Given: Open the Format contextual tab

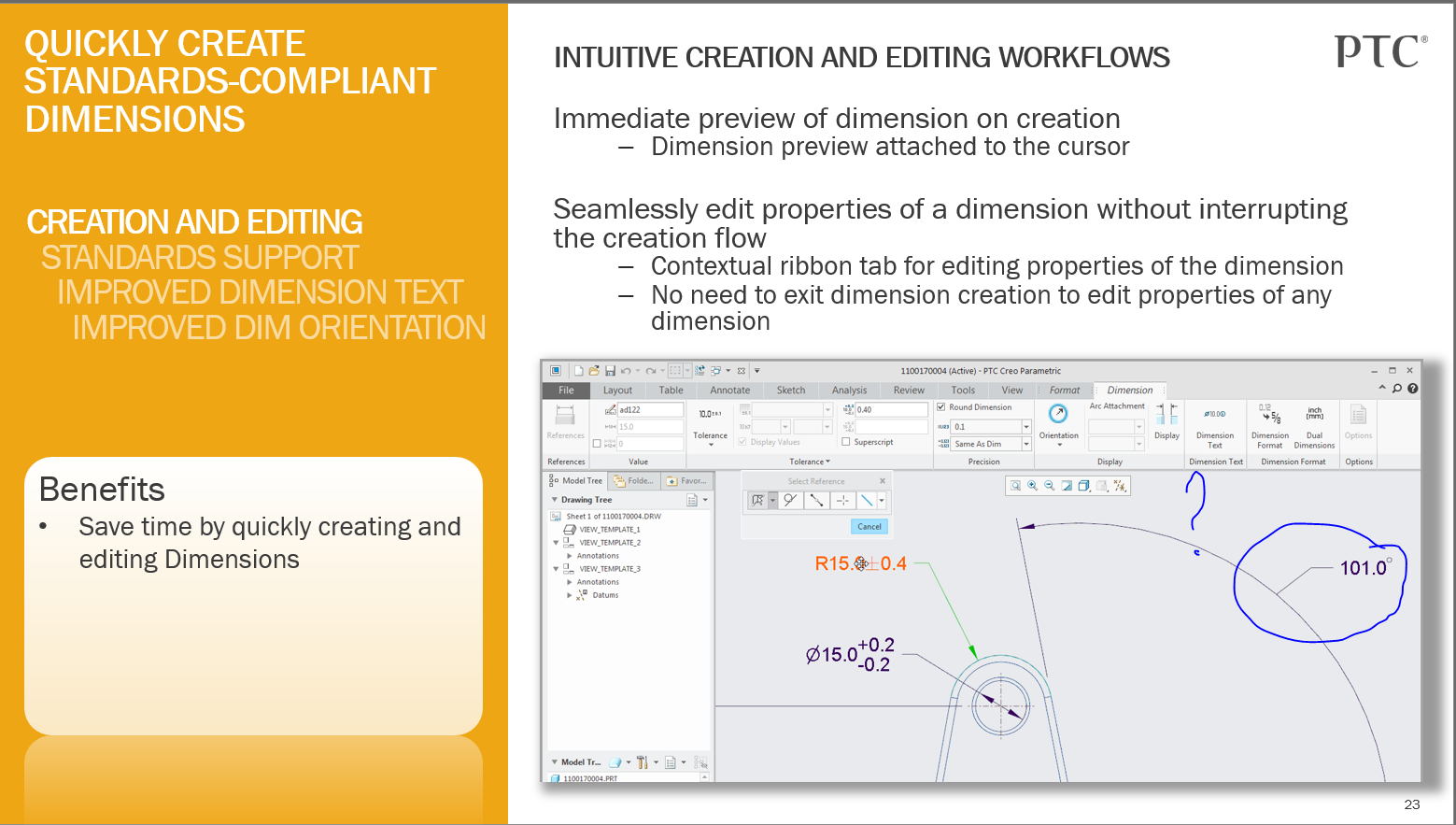Looking at the screenshot, I should pyautogui.click(x=1064, y=391).
